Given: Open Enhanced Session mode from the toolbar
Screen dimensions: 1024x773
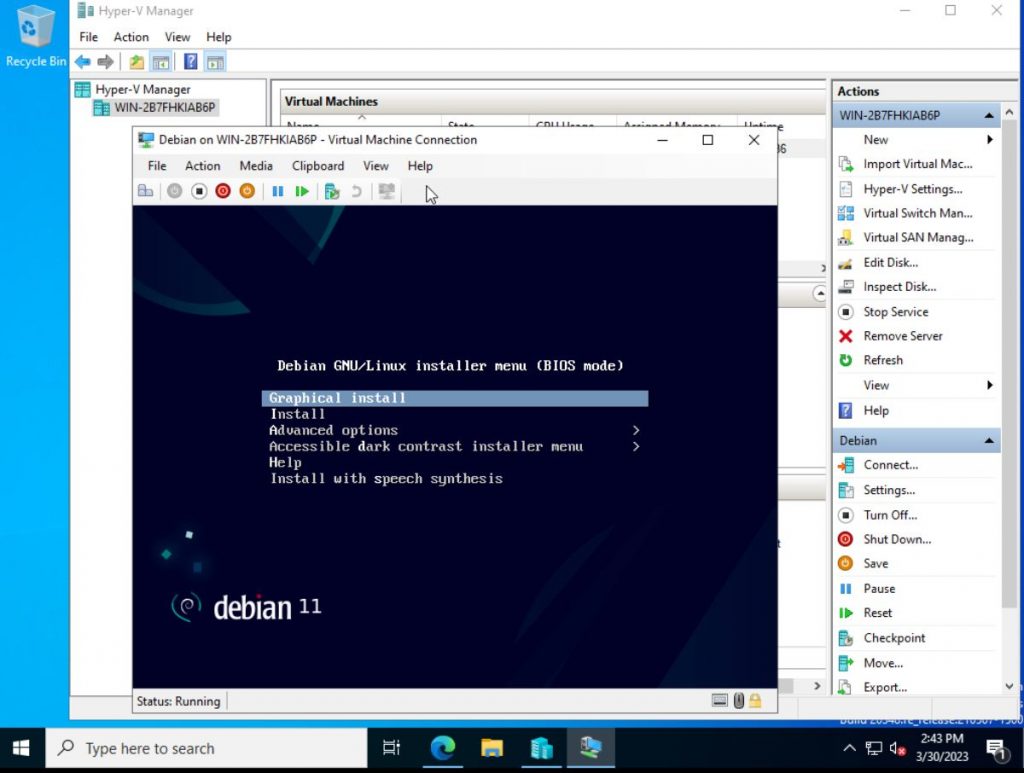Looking at the screenshot, I should [x=386, y=191].
